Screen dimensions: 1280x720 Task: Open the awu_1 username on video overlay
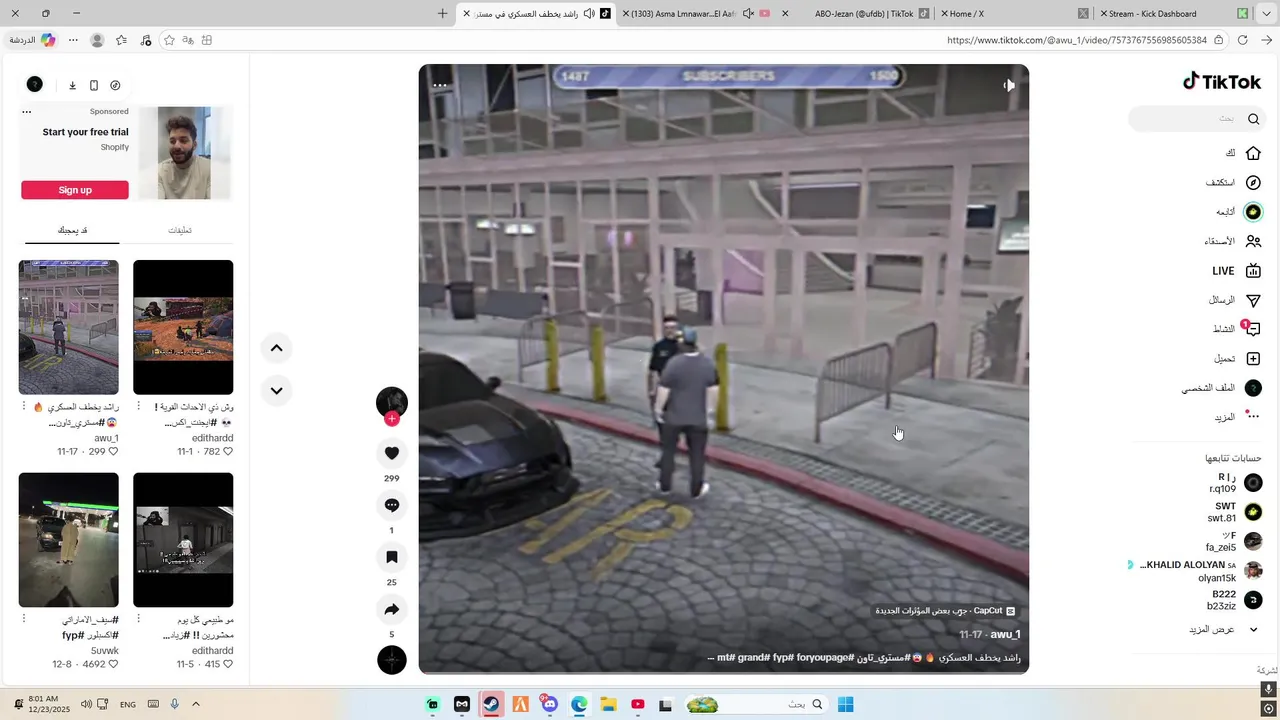[1004, 634]
